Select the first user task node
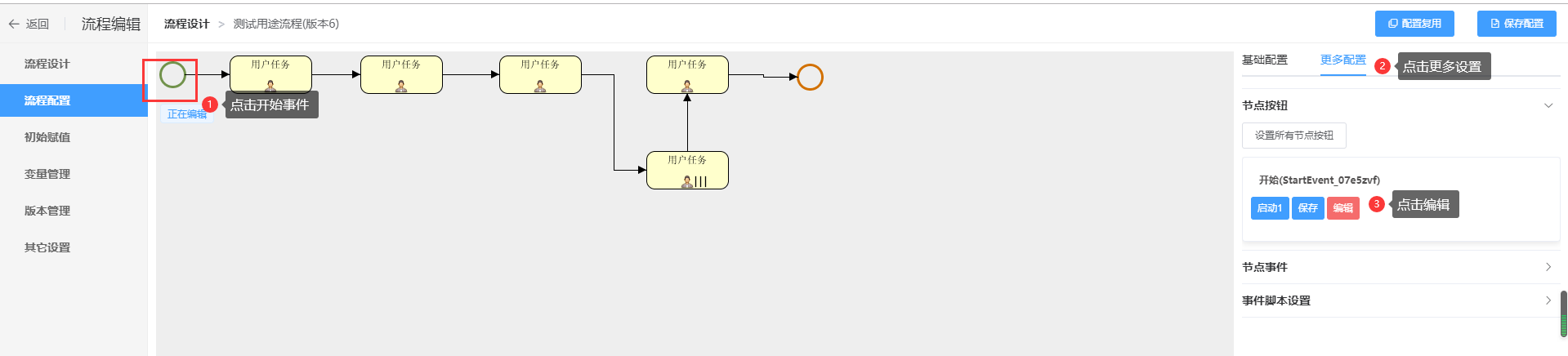This screenshot has width=1568, height=356. point(270,74)
